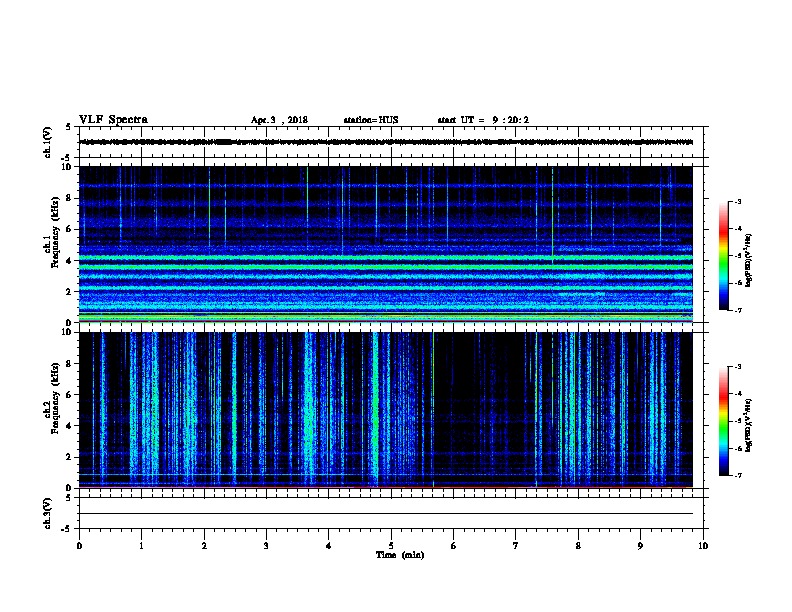792x612 pixels.
Task: Click the "VLF Spectra" plot title
Action: 113,120
